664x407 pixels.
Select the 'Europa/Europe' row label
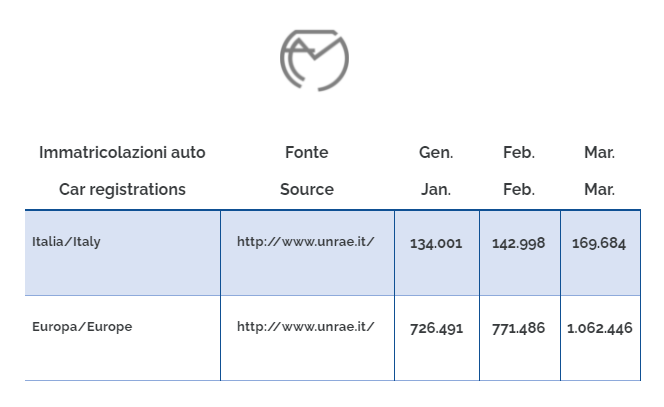pos(82,327)
